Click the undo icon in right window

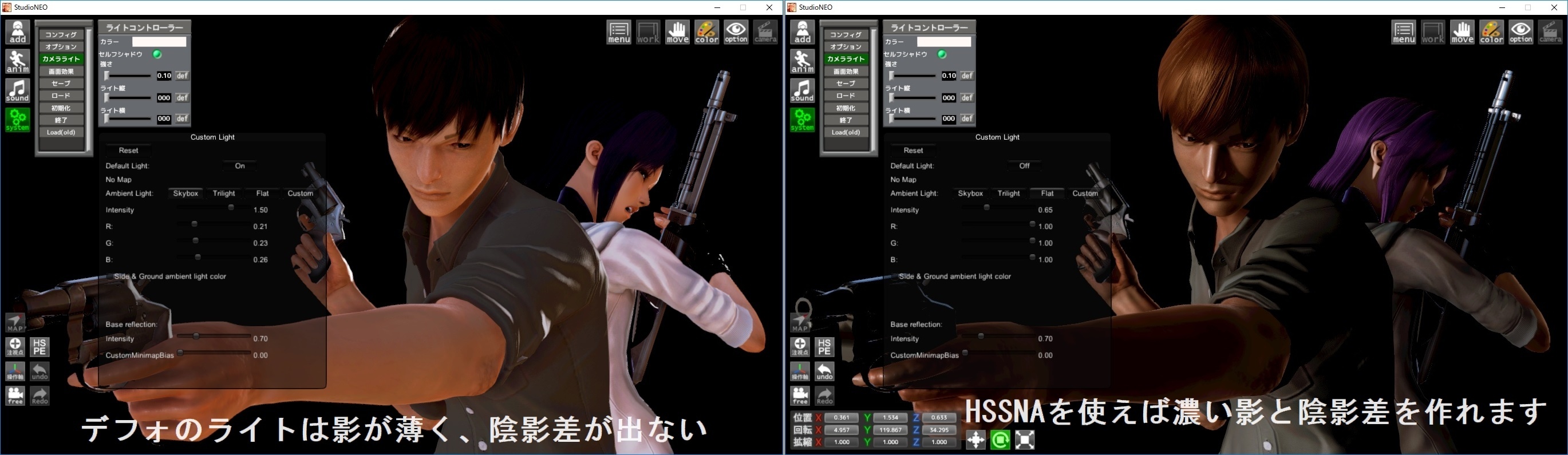click(824, 371)
